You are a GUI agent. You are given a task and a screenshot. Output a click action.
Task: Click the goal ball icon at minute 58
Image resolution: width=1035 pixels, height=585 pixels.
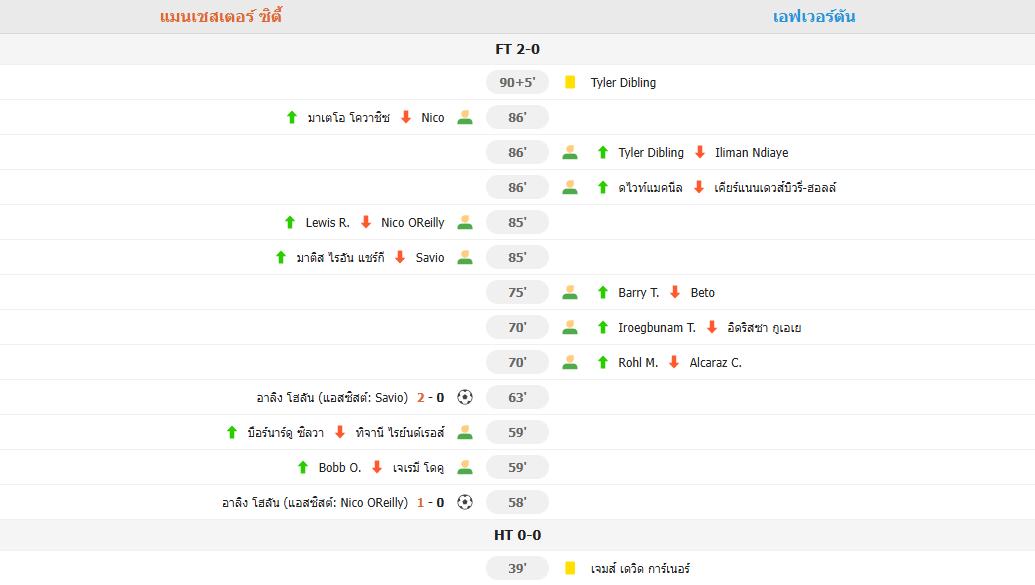[x=464, y=502]
